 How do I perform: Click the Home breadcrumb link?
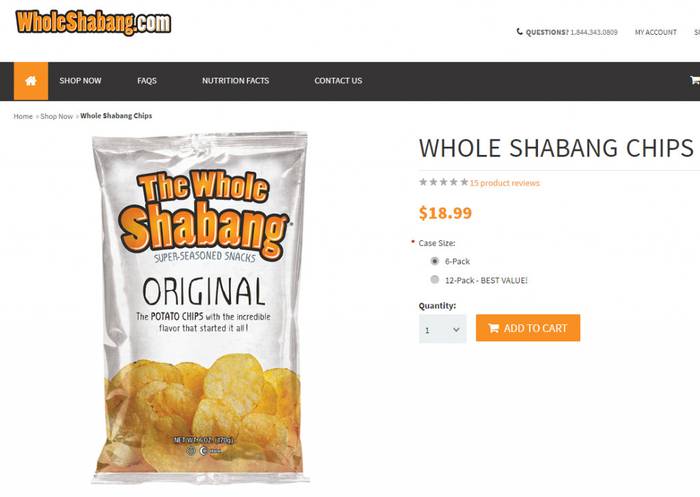pos(23,116)
